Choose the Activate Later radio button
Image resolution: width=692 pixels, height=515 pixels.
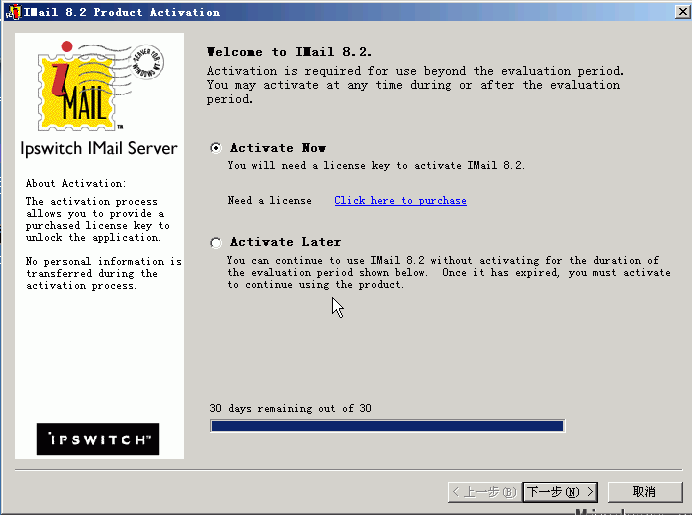[216, 242]
